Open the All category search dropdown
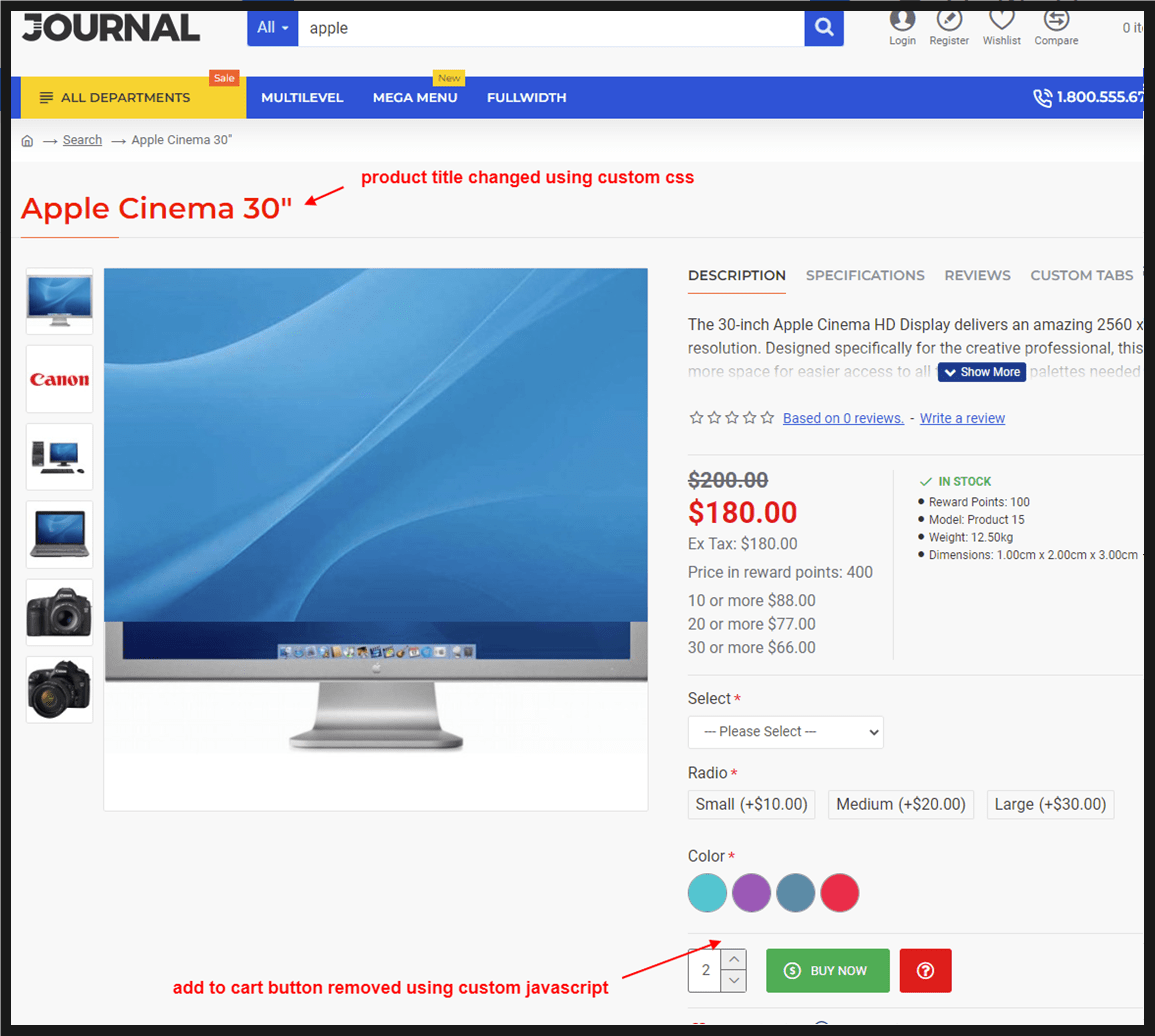The width and height of the screenshot is (1155, 1036). 272,28
